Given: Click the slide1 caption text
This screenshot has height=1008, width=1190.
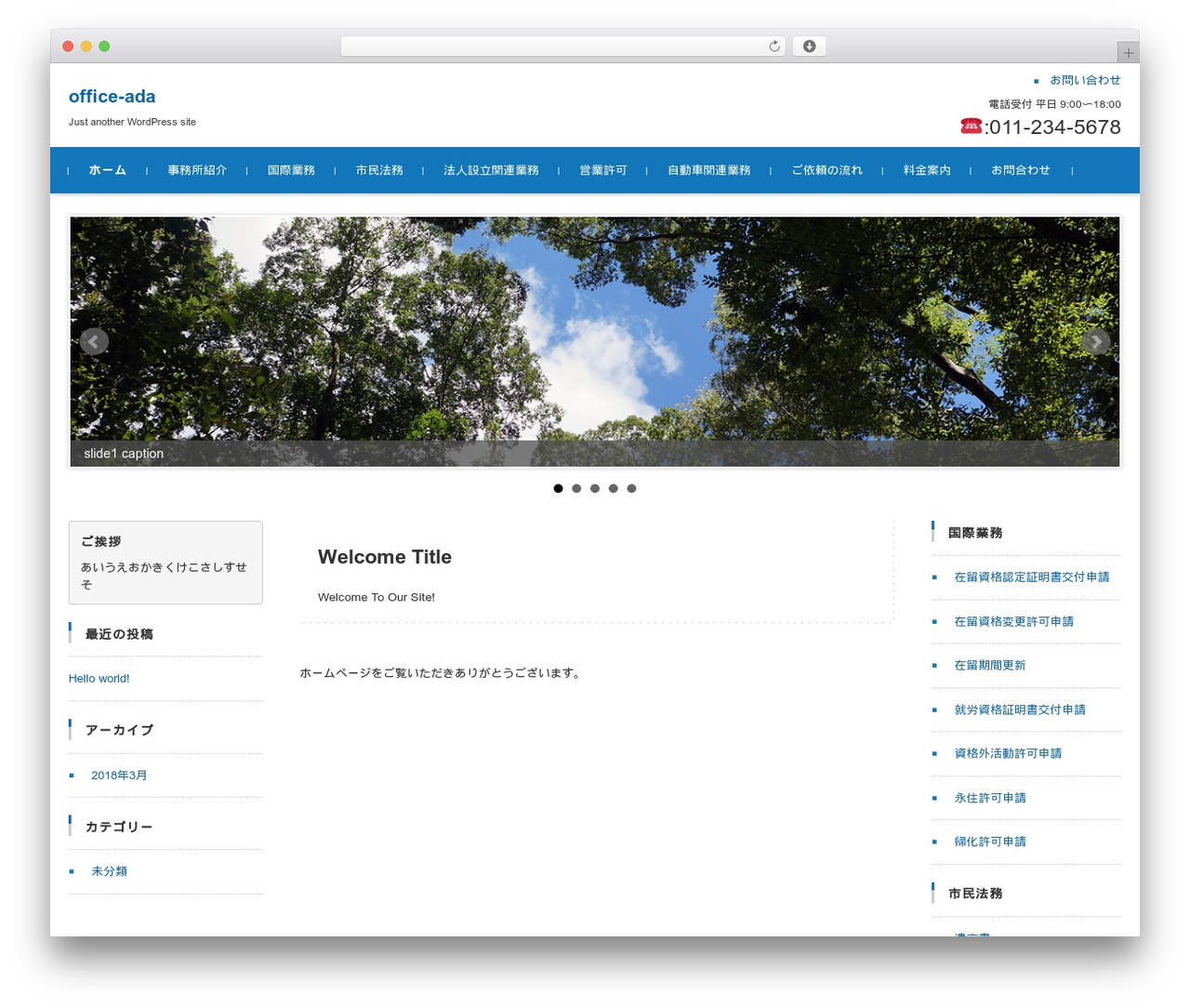Looking at the screenshot, I should coord(124,454).
